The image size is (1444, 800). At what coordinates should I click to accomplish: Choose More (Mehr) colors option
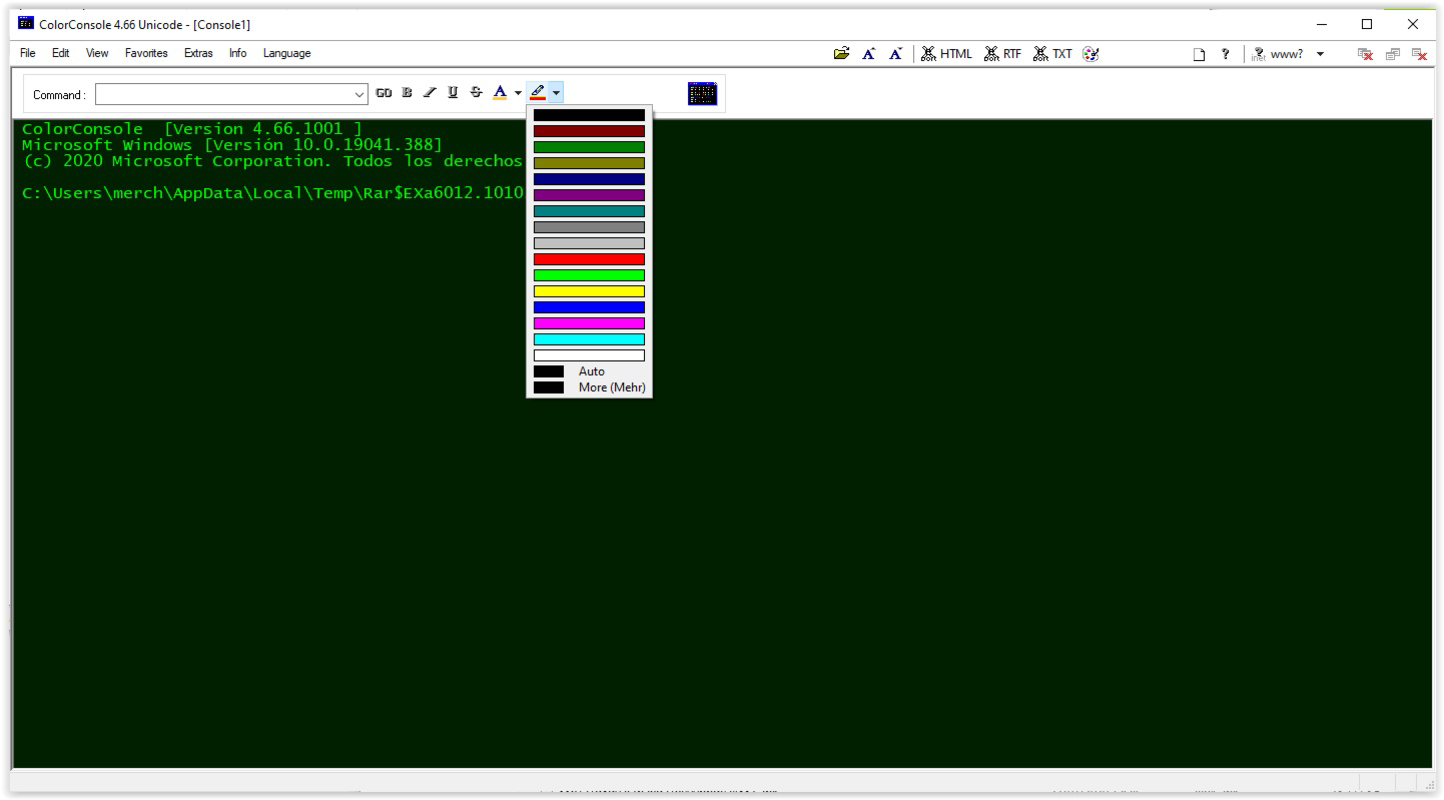(589, 387)
